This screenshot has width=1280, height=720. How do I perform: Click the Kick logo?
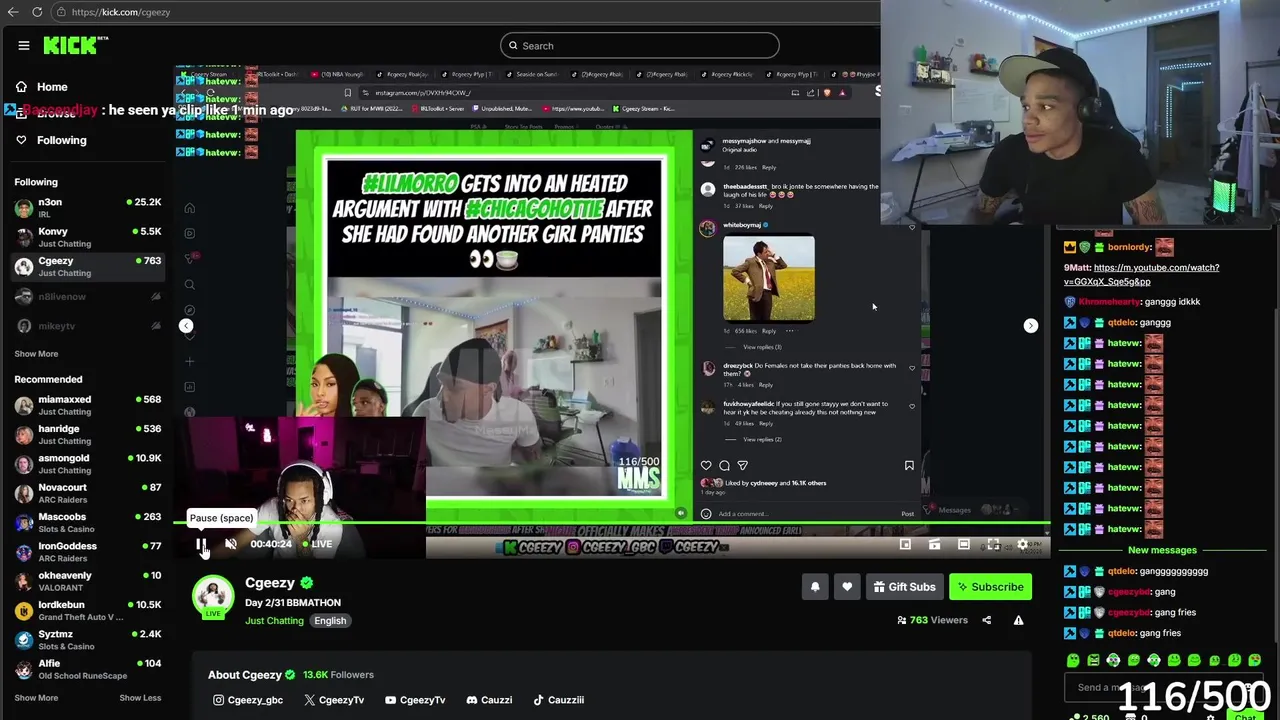[75, 45]
